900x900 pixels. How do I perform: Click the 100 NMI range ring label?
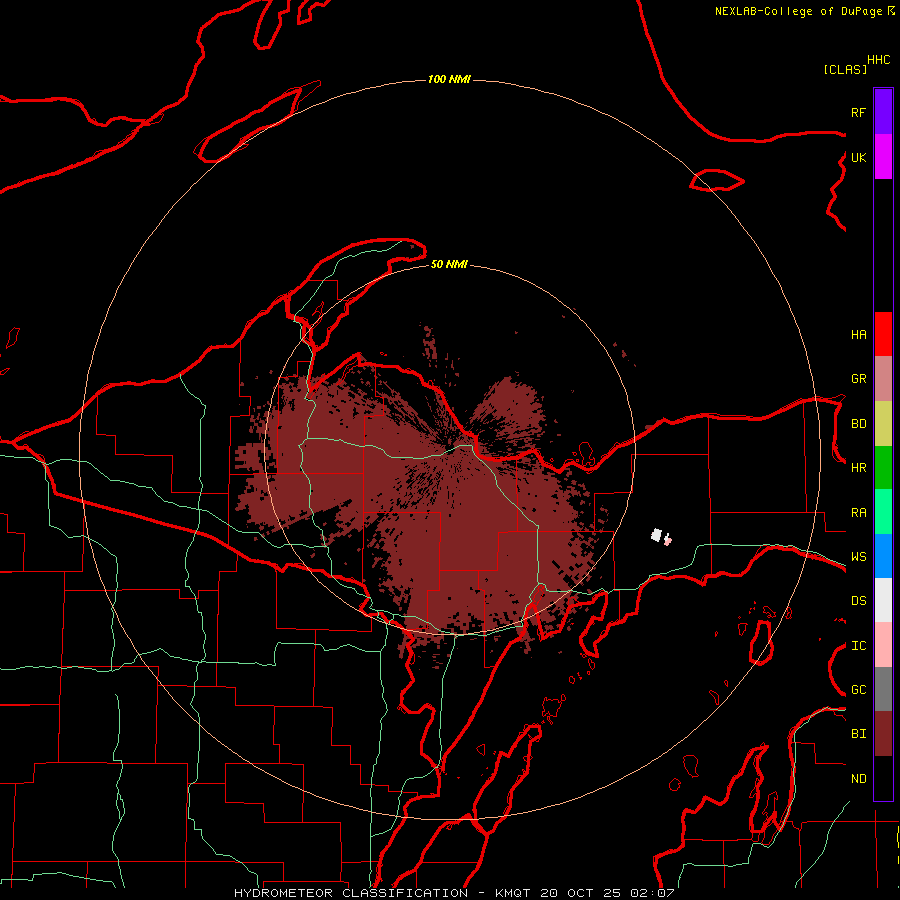[x=449, y=79]
